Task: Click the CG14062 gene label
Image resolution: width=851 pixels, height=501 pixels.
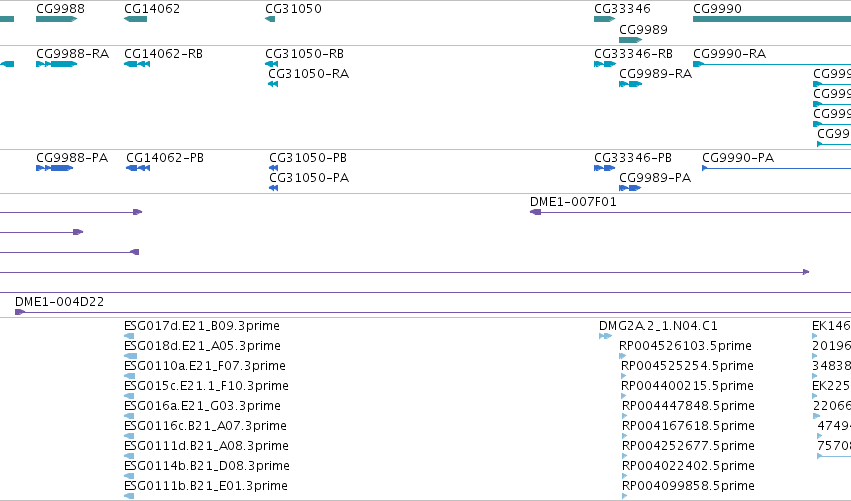Action: 152,9
